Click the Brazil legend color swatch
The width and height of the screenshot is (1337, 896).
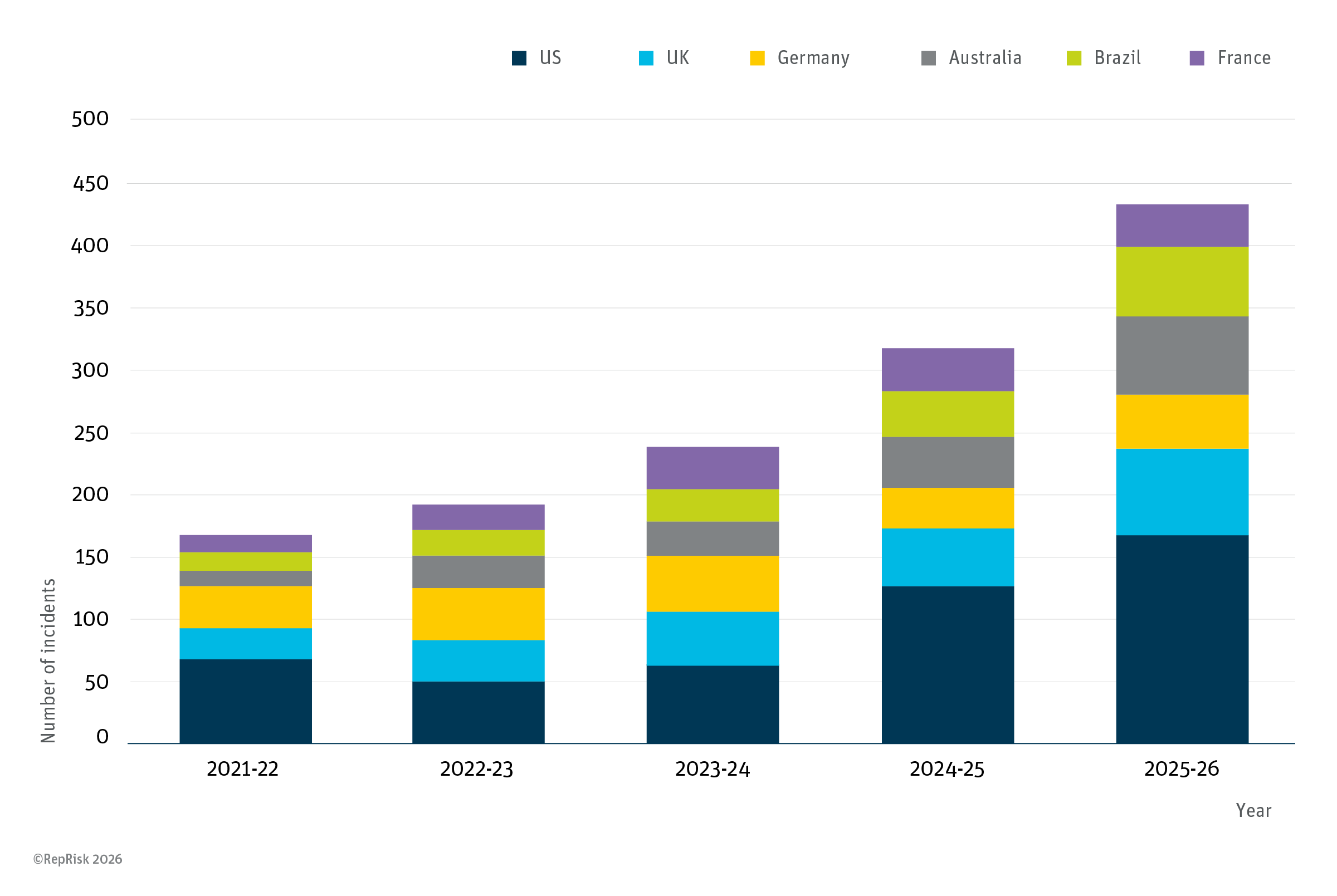click(1074, 58)
